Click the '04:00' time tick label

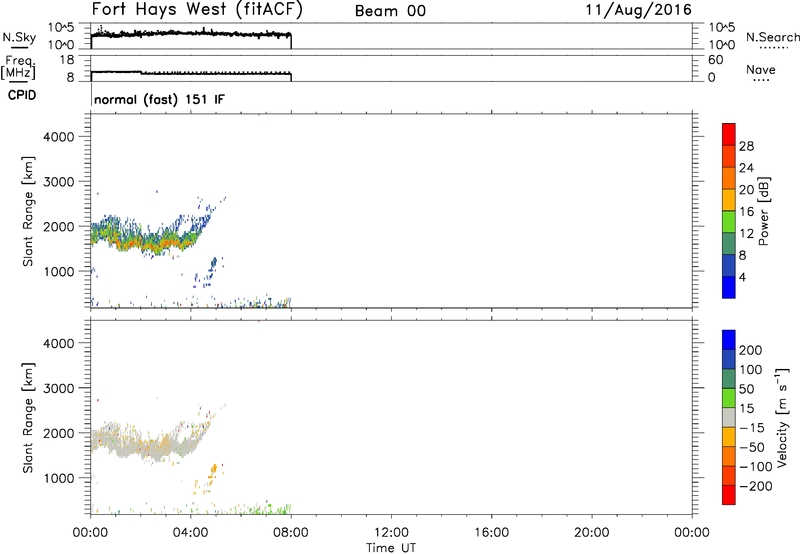pos(191,533)
